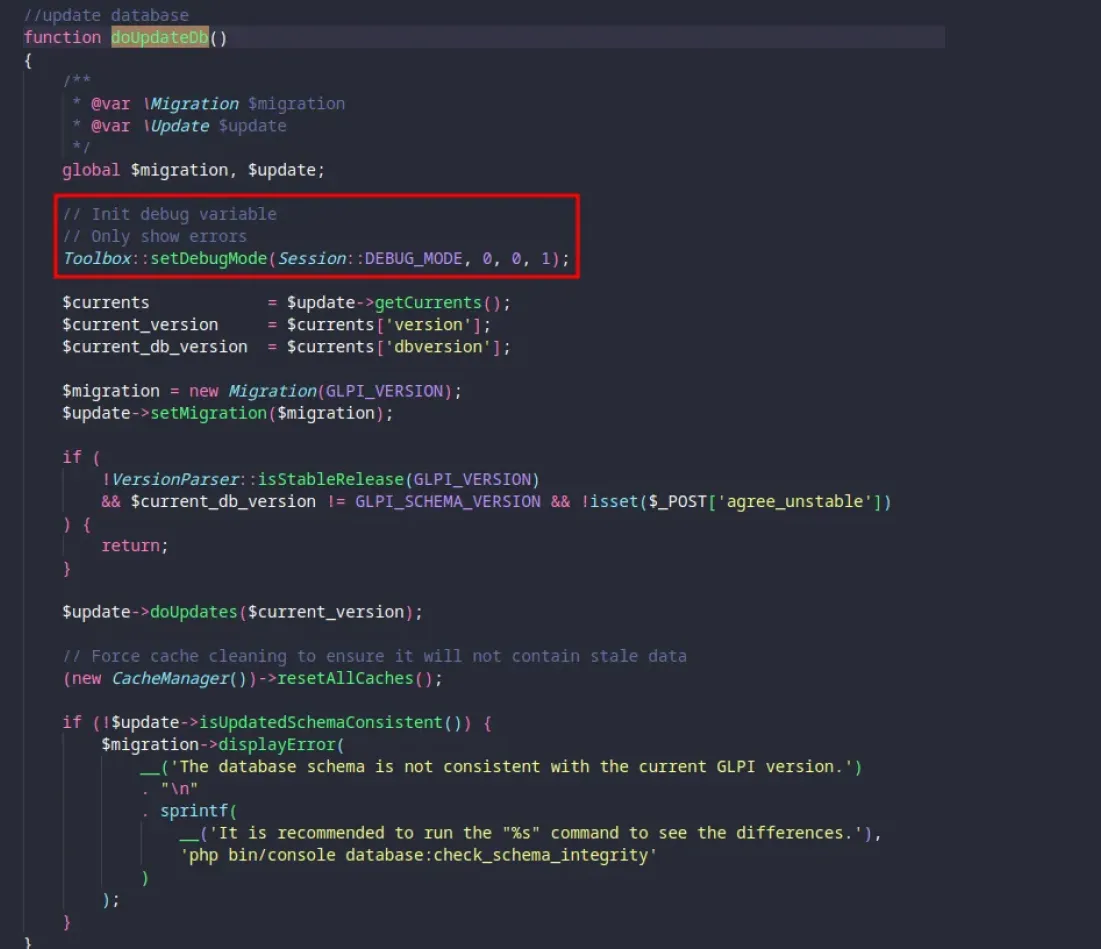Click 'global $migration, $update;' line
Viewport: 1101px width, 949px height.
point(193,171)
